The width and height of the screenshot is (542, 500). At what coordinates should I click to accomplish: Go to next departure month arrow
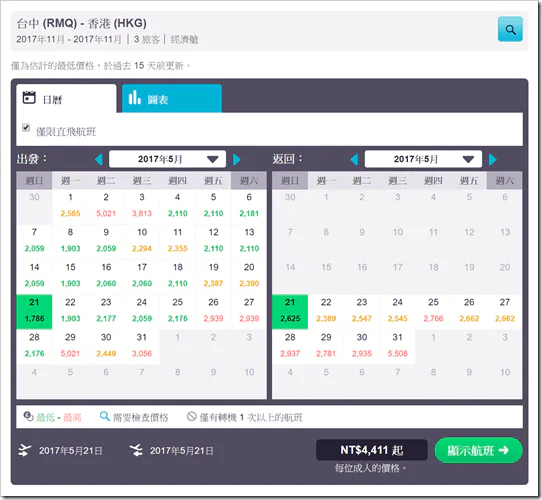(236, 159)
